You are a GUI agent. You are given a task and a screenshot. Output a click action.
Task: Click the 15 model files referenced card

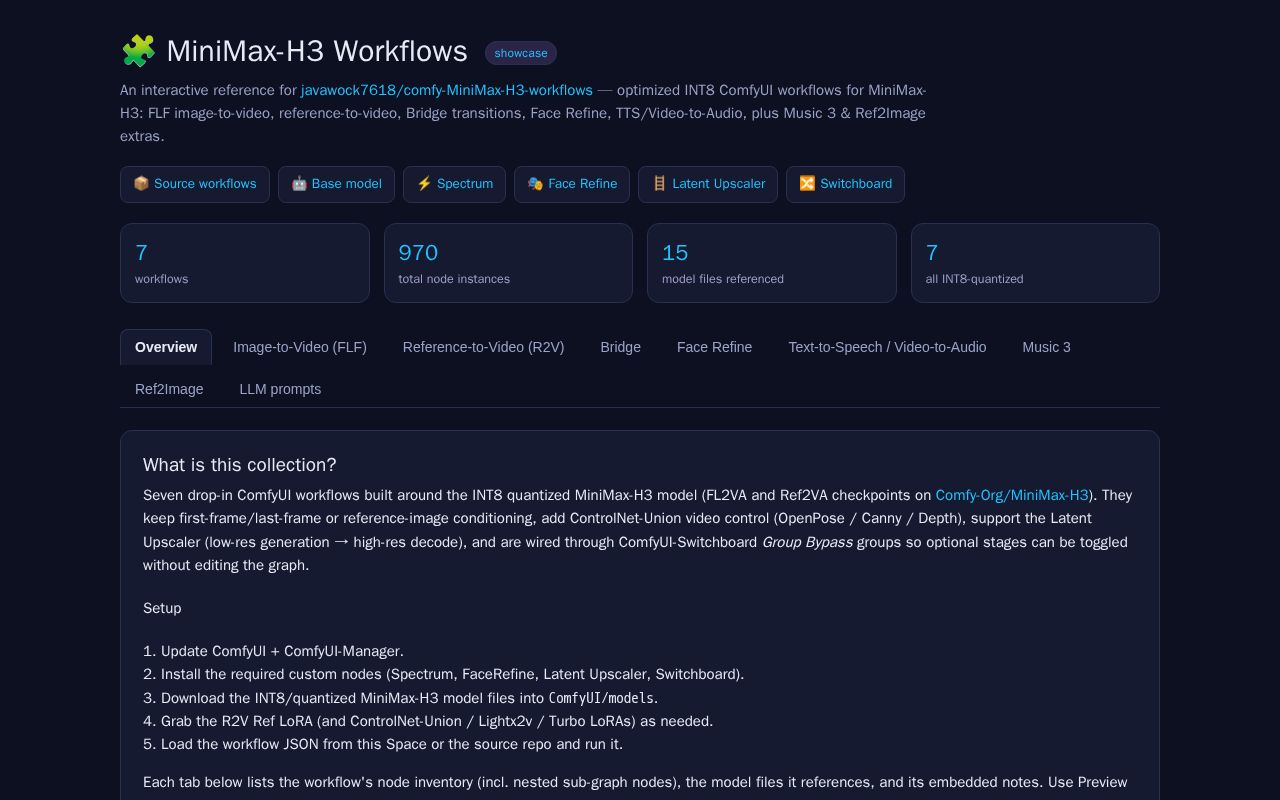[772, 263]
